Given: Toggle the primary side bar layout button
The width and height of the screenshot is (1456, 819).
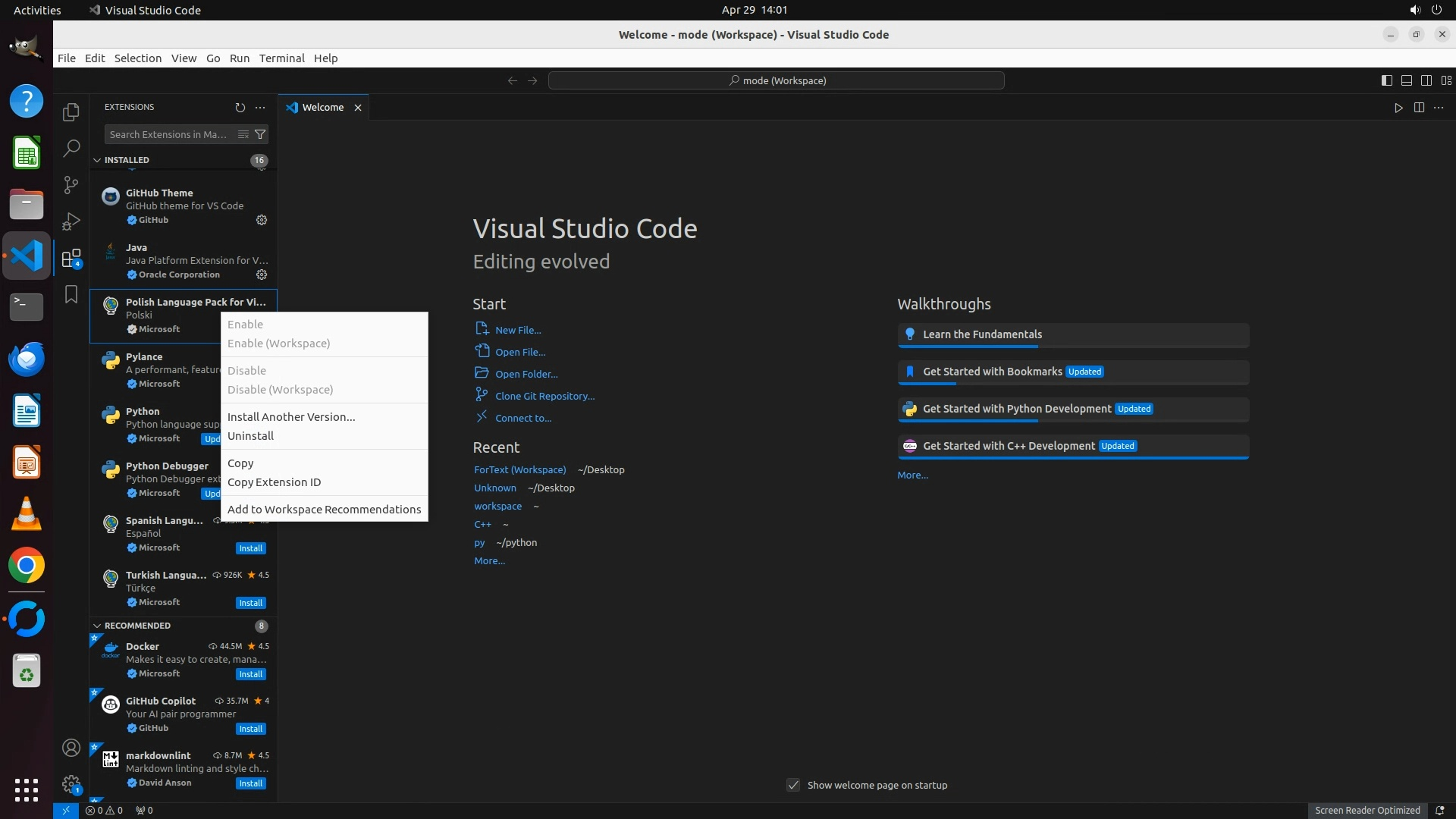Looking at the screenshot, I should click(1386, 80).
